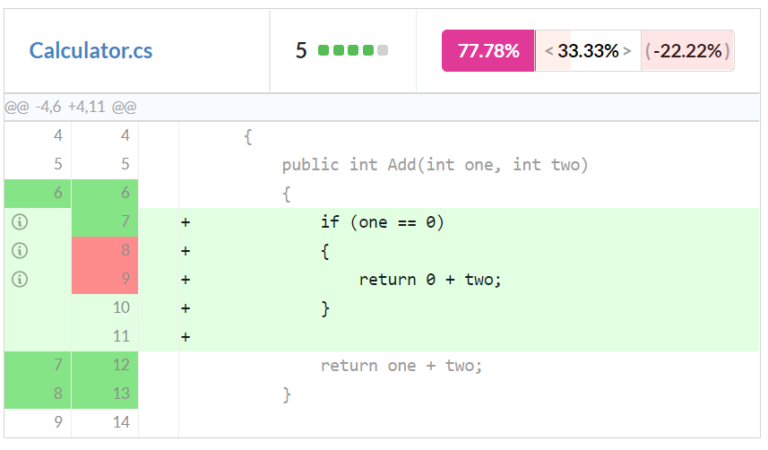Click the plus marker on the if statement line
Image resolution: width=768 pixels, height=450 pixels.
coord(185,222)
